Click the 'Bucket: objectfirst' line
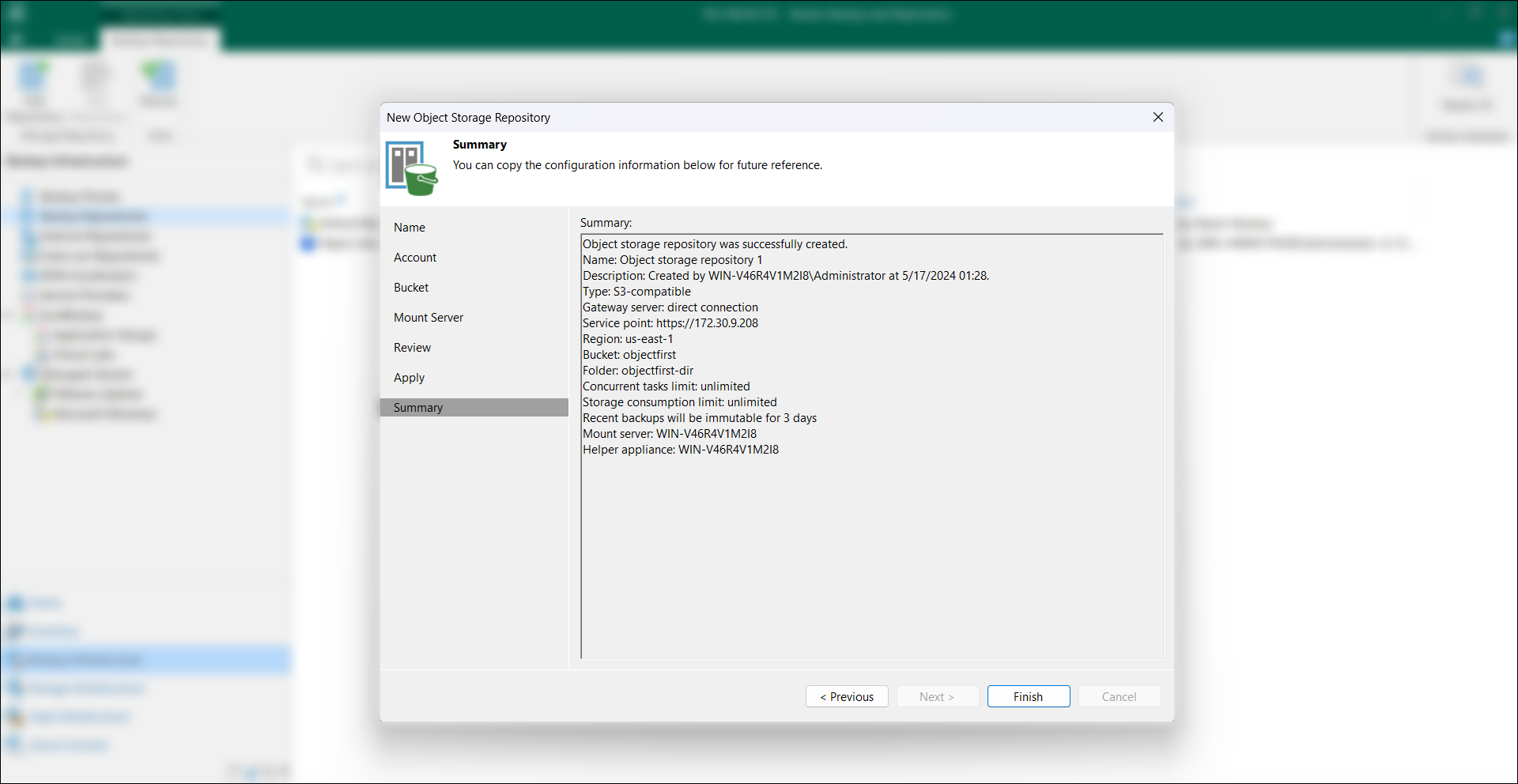The height and width of the screenshot is (784, 1518). tap(629, 355)
